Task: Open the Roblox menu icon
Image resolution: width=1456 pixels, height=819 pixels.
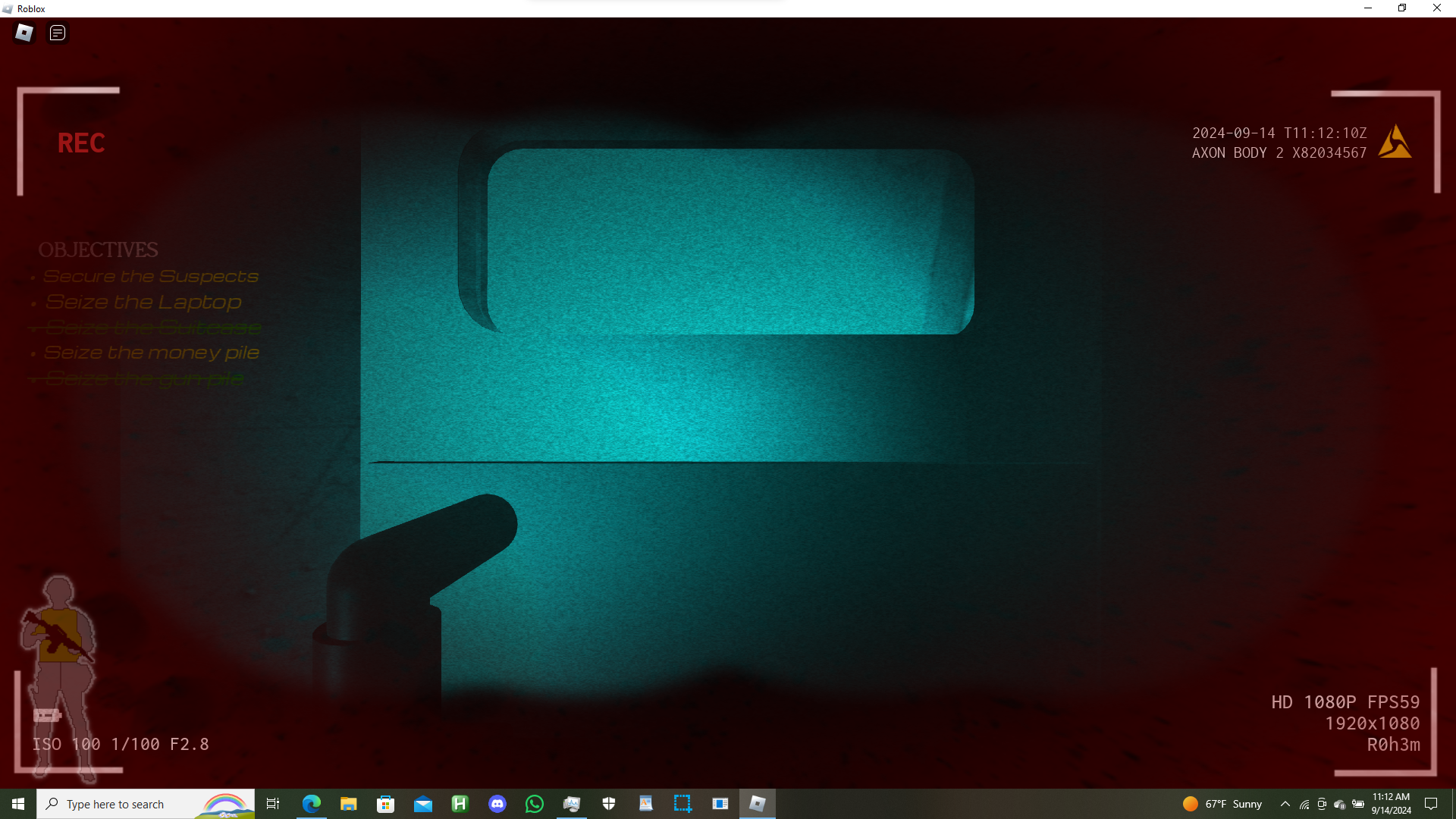Action: [x=24, y=33]
